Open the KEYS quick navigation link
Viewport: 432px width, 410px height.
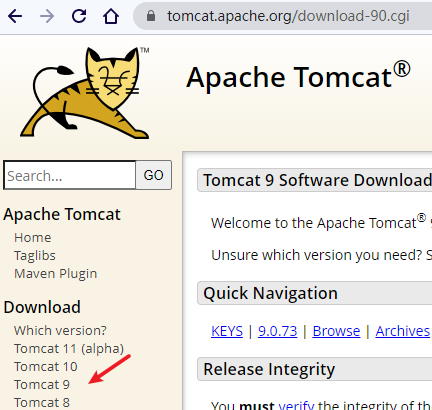(x=227, y=331)
